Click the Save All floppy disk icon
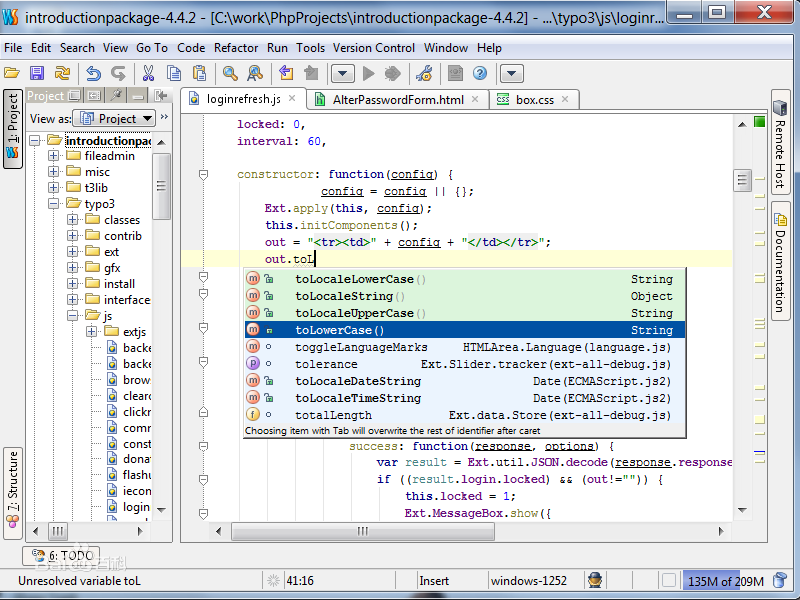 tap(37, 73)
